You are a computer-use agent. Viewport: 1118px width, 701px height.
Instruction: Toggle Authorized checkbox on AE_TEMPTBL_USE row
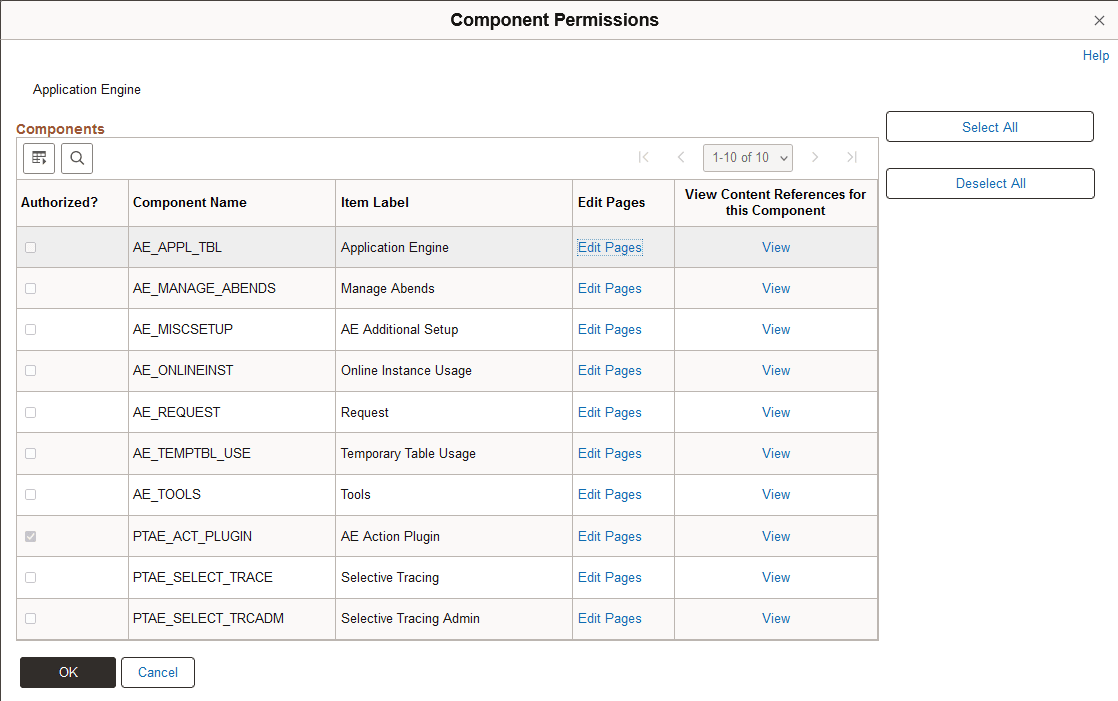click(30, 453)
